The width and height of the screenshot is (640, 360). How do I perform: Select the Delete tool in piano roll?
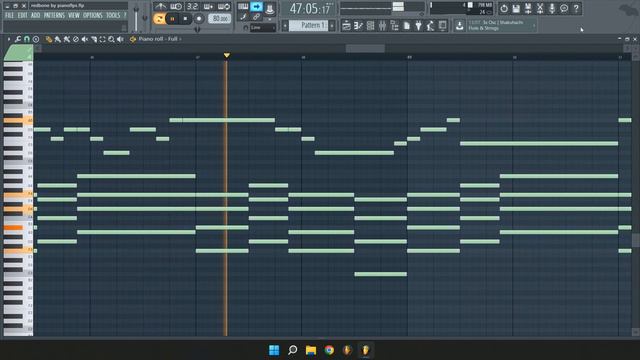76,39
